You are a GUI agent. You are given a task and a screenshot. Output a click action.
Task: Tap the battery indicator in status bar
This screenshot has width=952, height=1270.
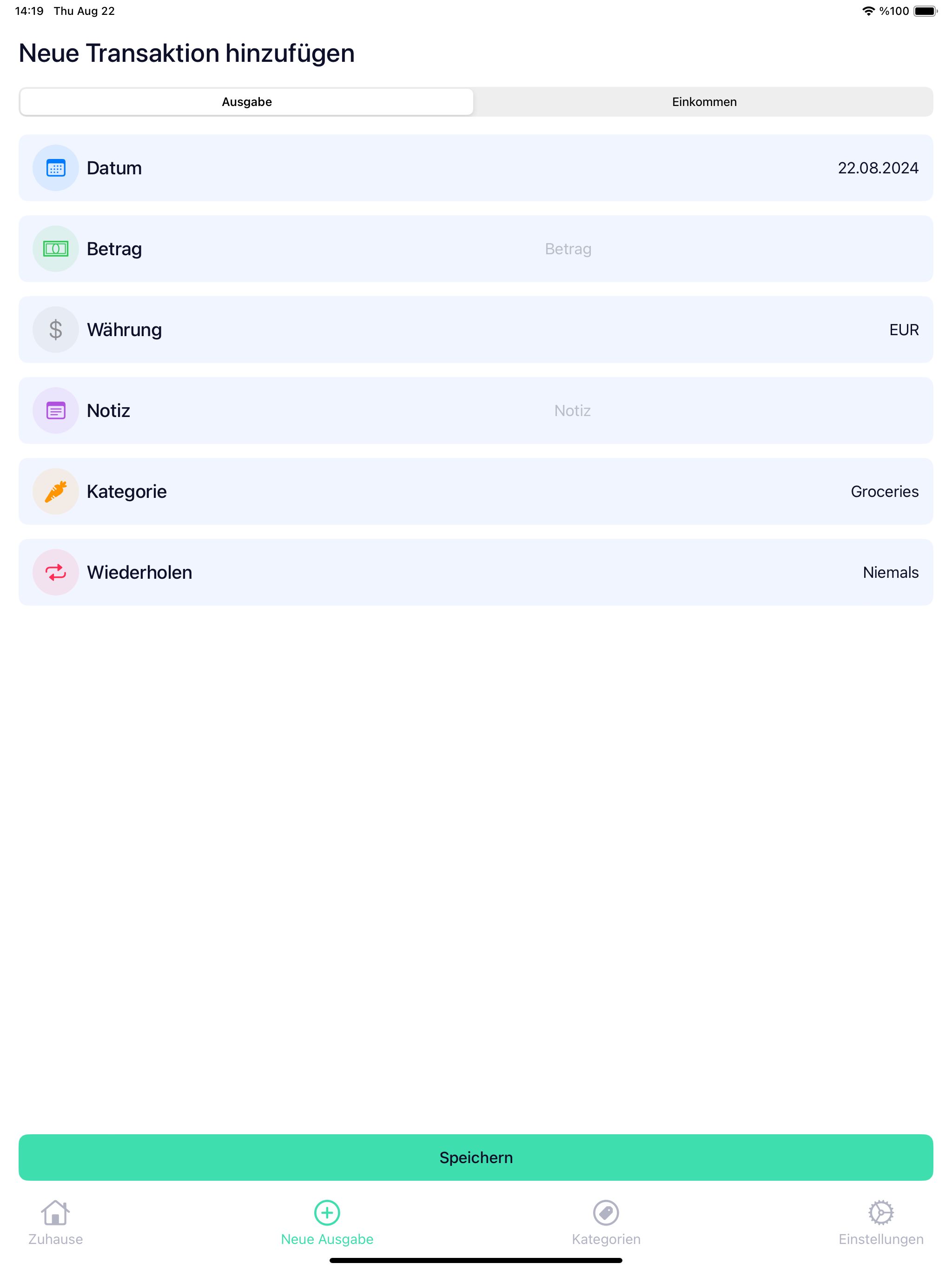925,12
